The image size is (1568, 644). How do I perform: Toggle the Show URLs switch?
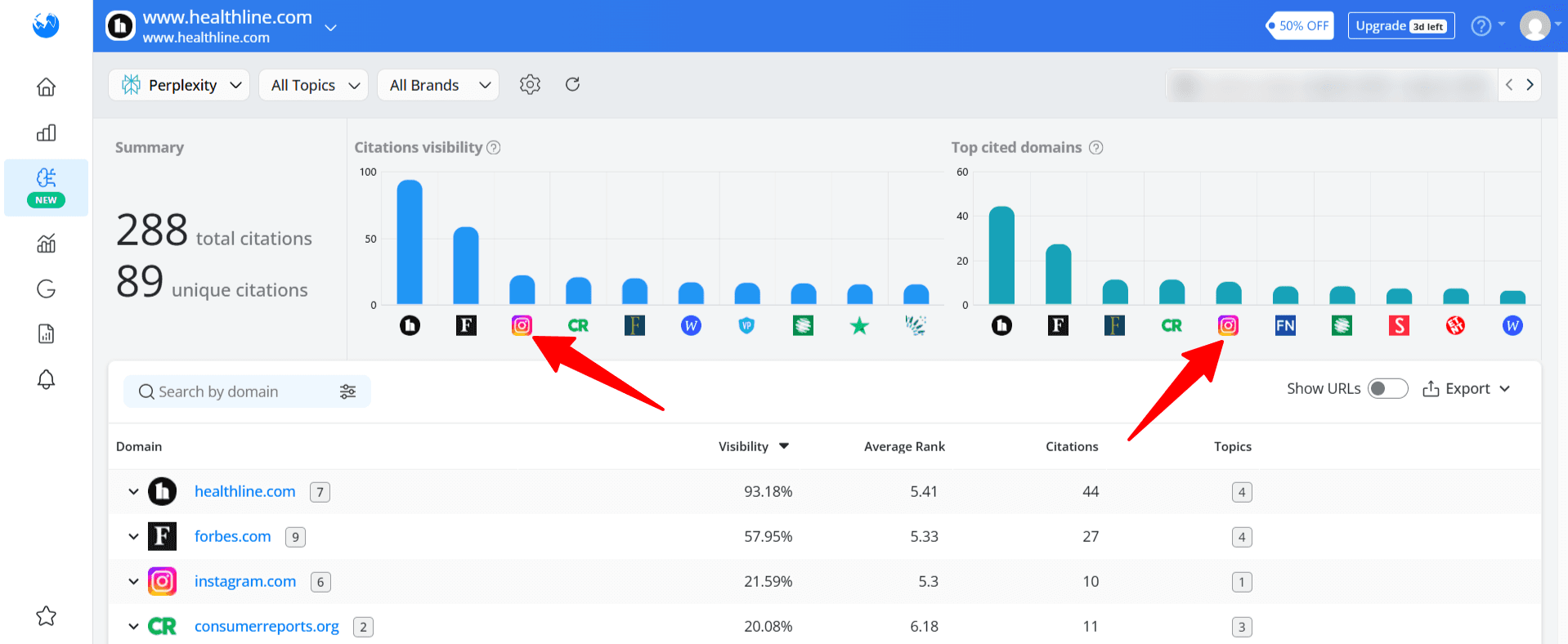coord(1387,388)
